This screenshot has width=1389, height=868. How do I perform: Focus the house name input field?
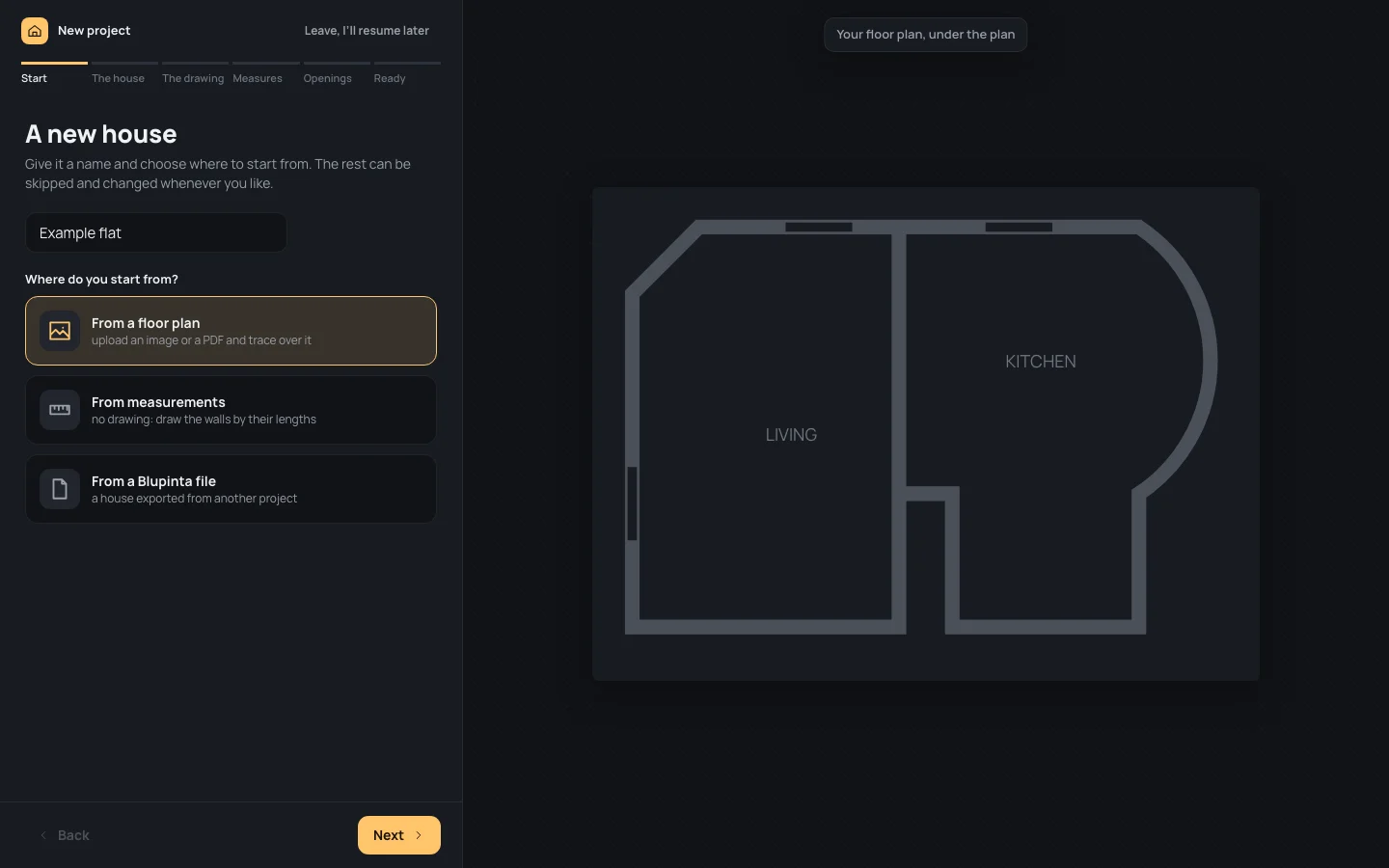pos(156,232)
